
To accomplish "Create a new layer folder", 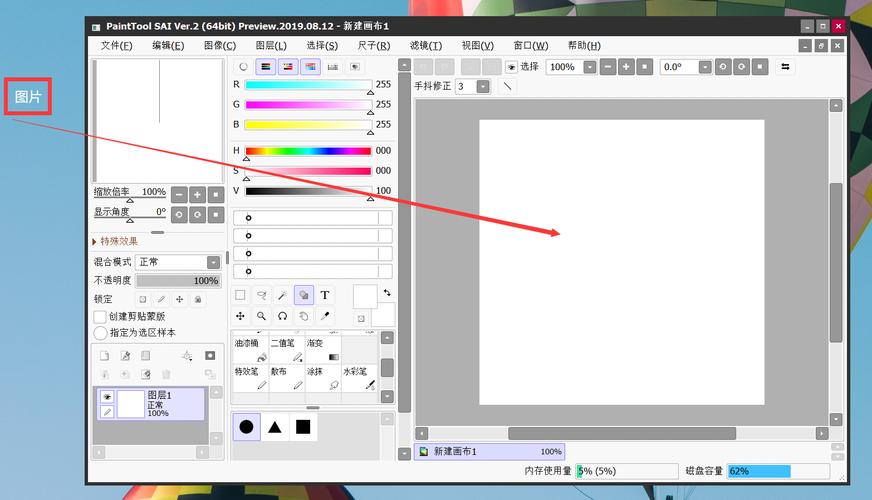I will [x=146, y=356].
